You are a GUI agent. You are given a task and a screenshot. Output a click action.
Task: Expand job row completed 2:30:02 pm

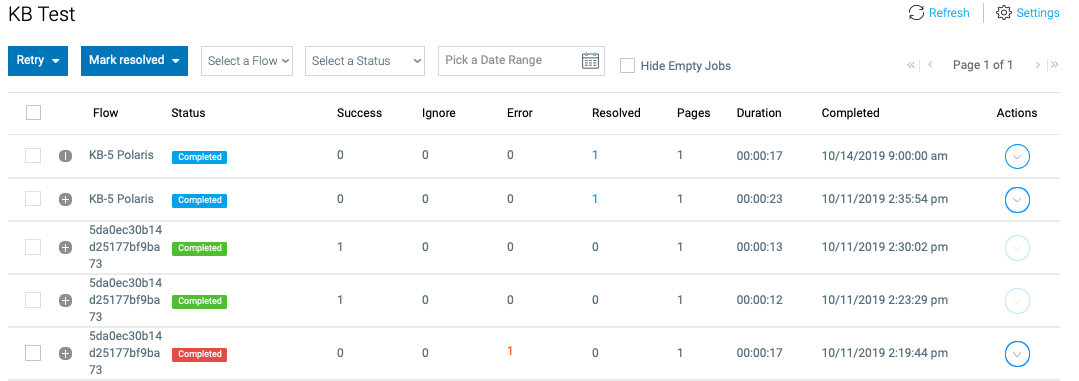click(65, 248)
